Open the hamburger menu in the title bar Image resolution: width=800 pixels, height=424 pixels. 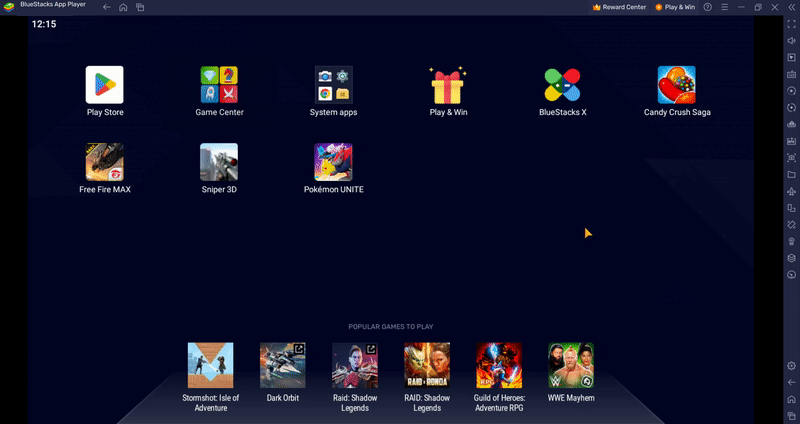pyautogui.click(x=724, y=7)
